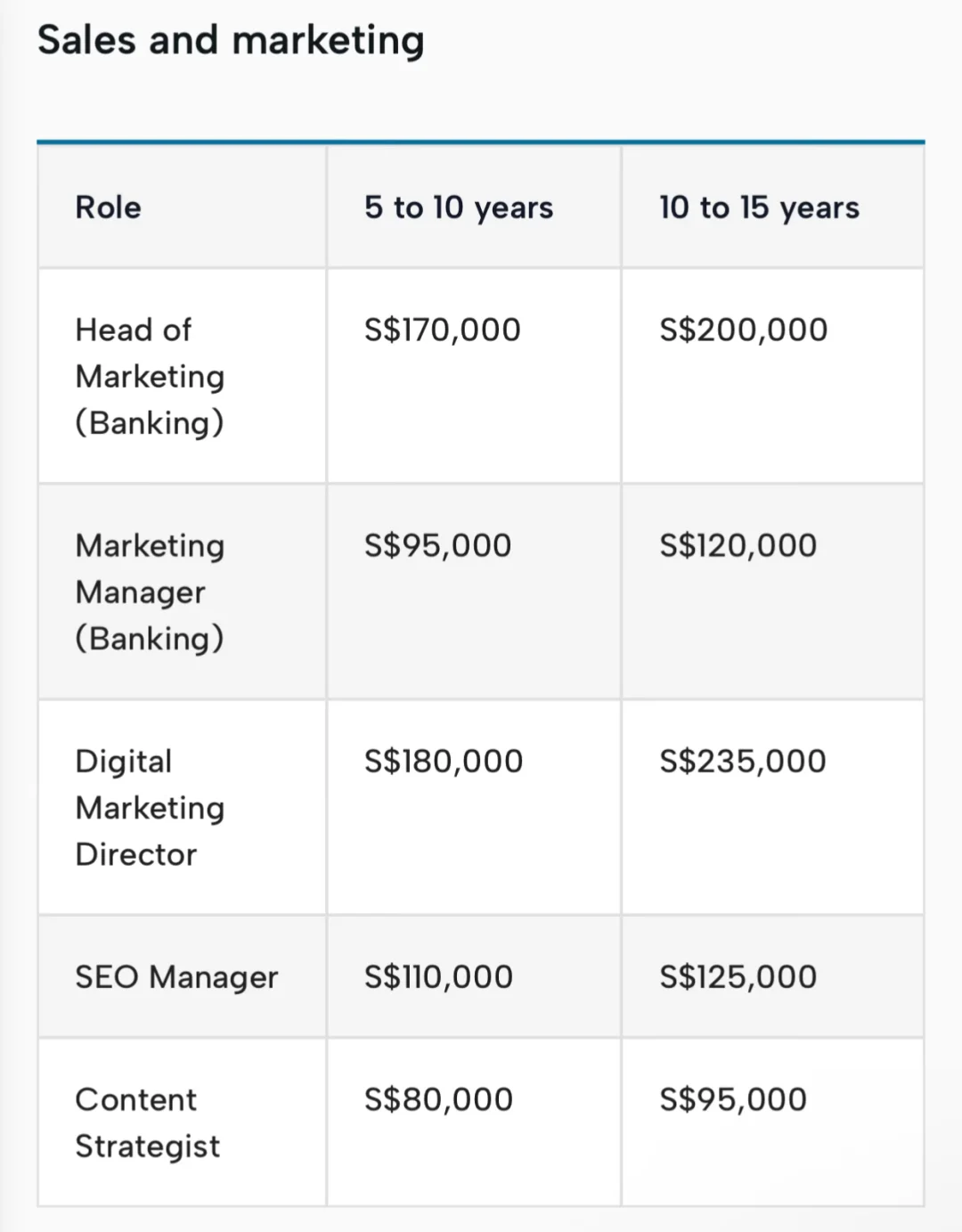This screenshot has width=962, height=1232.
Task: Click the "Content Strategist" role cell
Action: pos(147,1122)
